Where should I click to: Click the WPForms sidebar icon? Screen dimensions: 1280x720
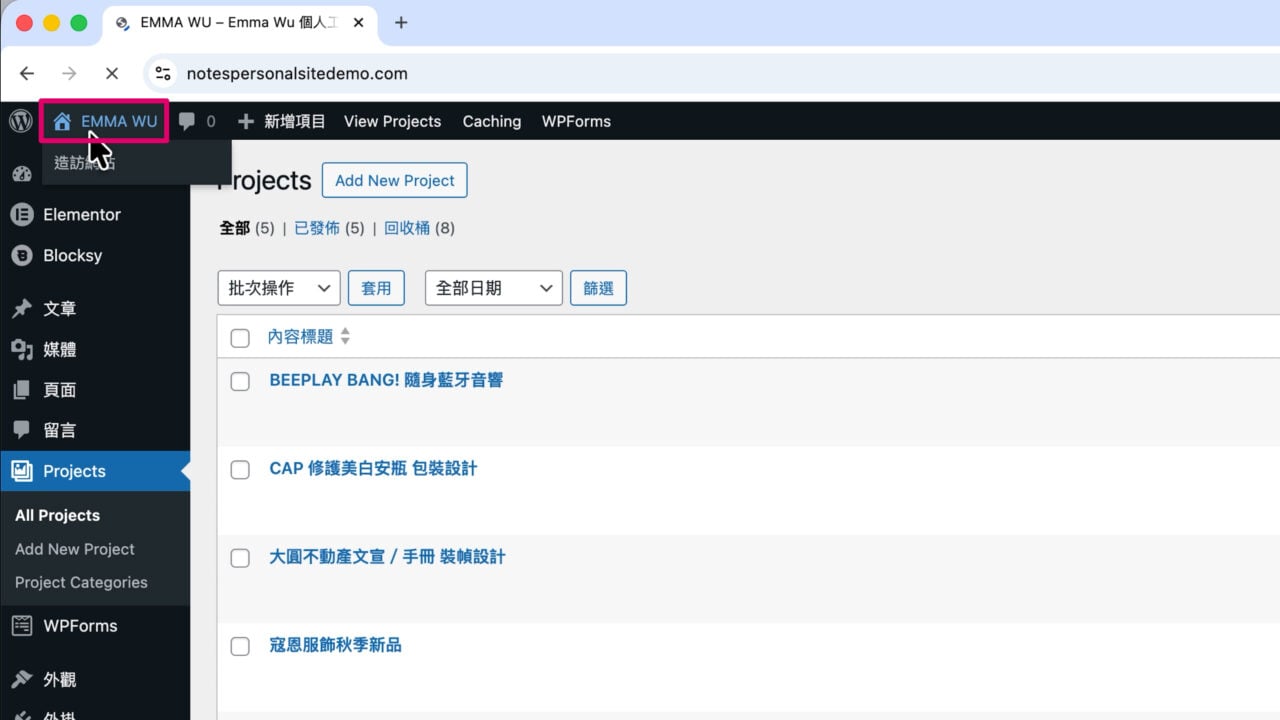tap(22, 626)
